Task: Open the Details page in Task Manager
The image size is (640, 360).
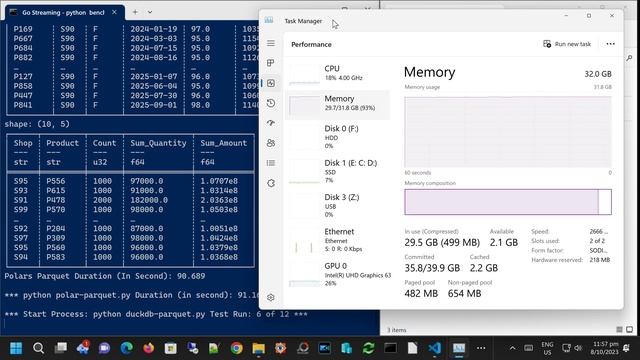Action: (x=271, y=163)
